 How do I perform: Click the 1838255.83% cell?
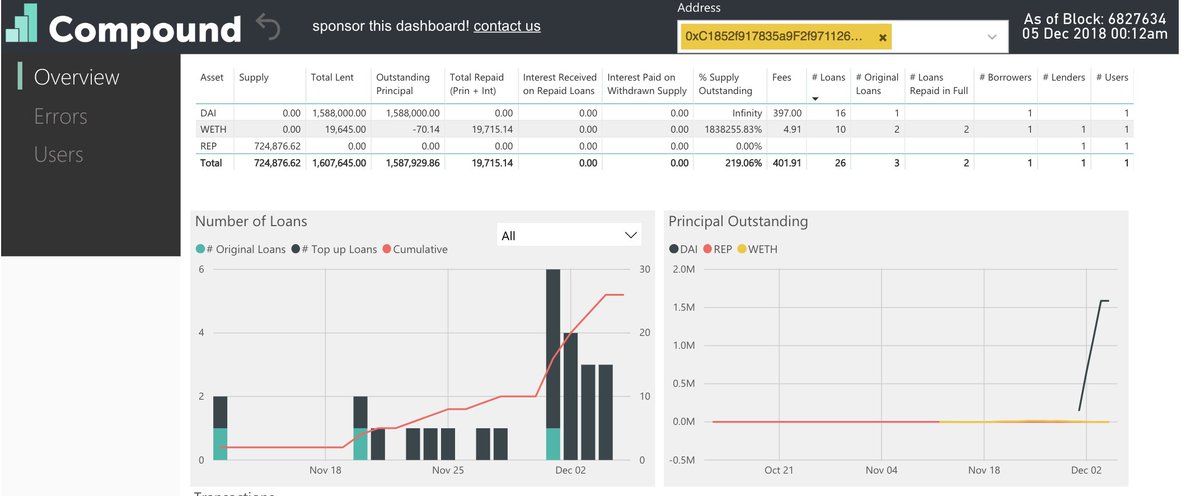tap(733, 129)
